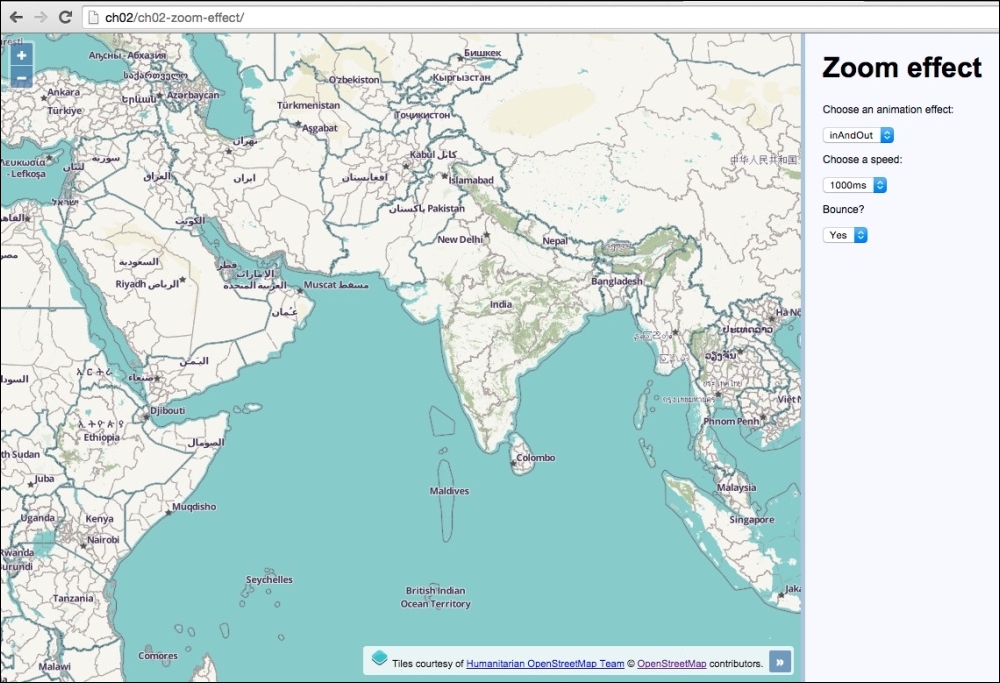Click the Türkiye map label
The width and height of the screenshot is (1000, 683).
tap(64, 111)
